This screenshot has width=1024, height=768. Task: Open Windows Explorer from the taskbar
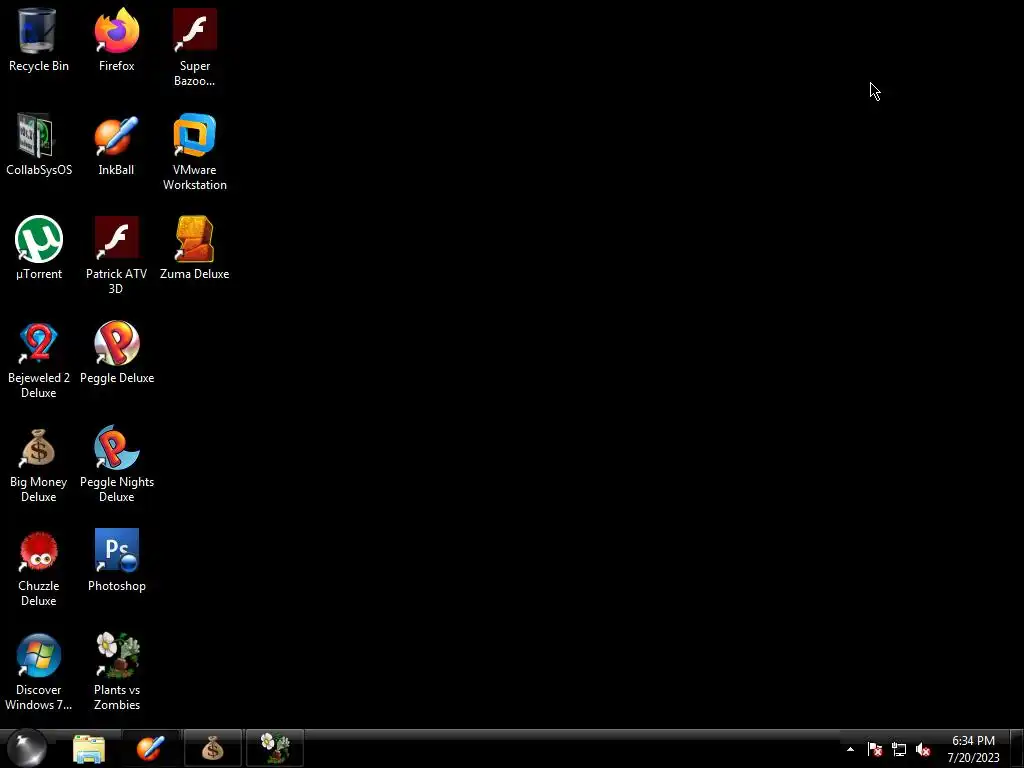coord(89,749)
